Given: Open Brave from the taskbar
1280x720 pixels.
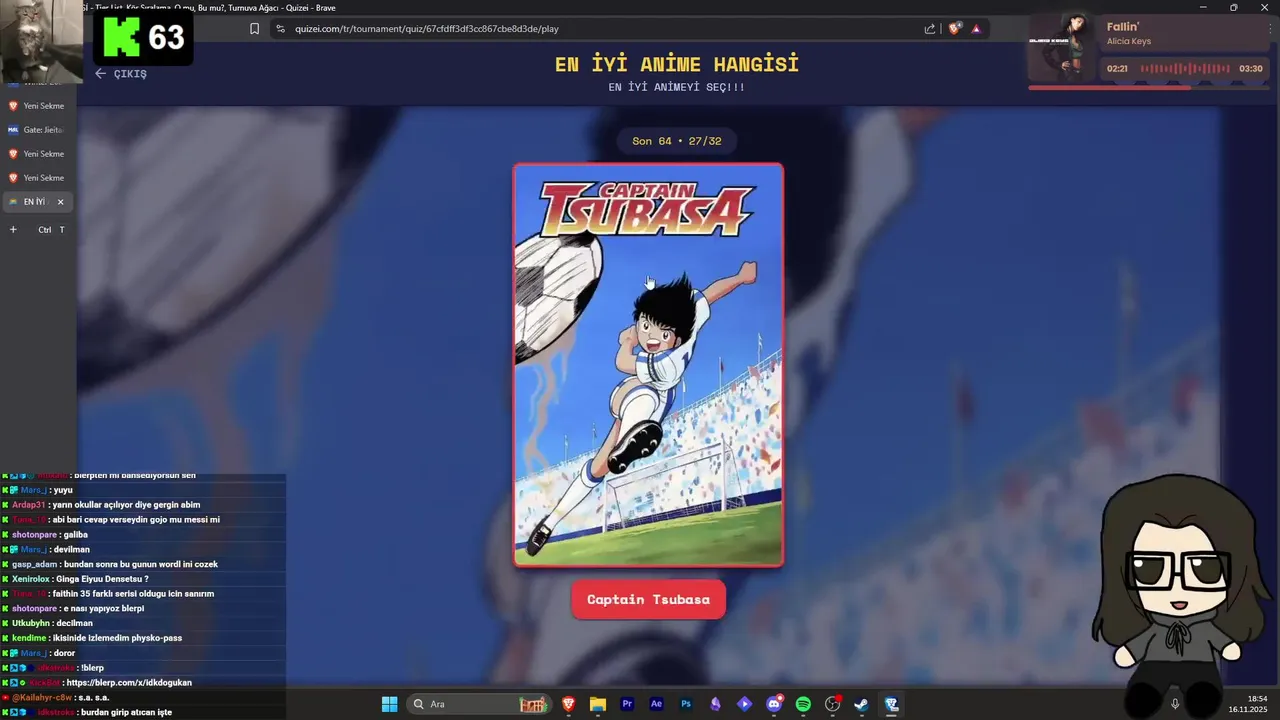Looking at the screenshot, I should coord(569,704).
